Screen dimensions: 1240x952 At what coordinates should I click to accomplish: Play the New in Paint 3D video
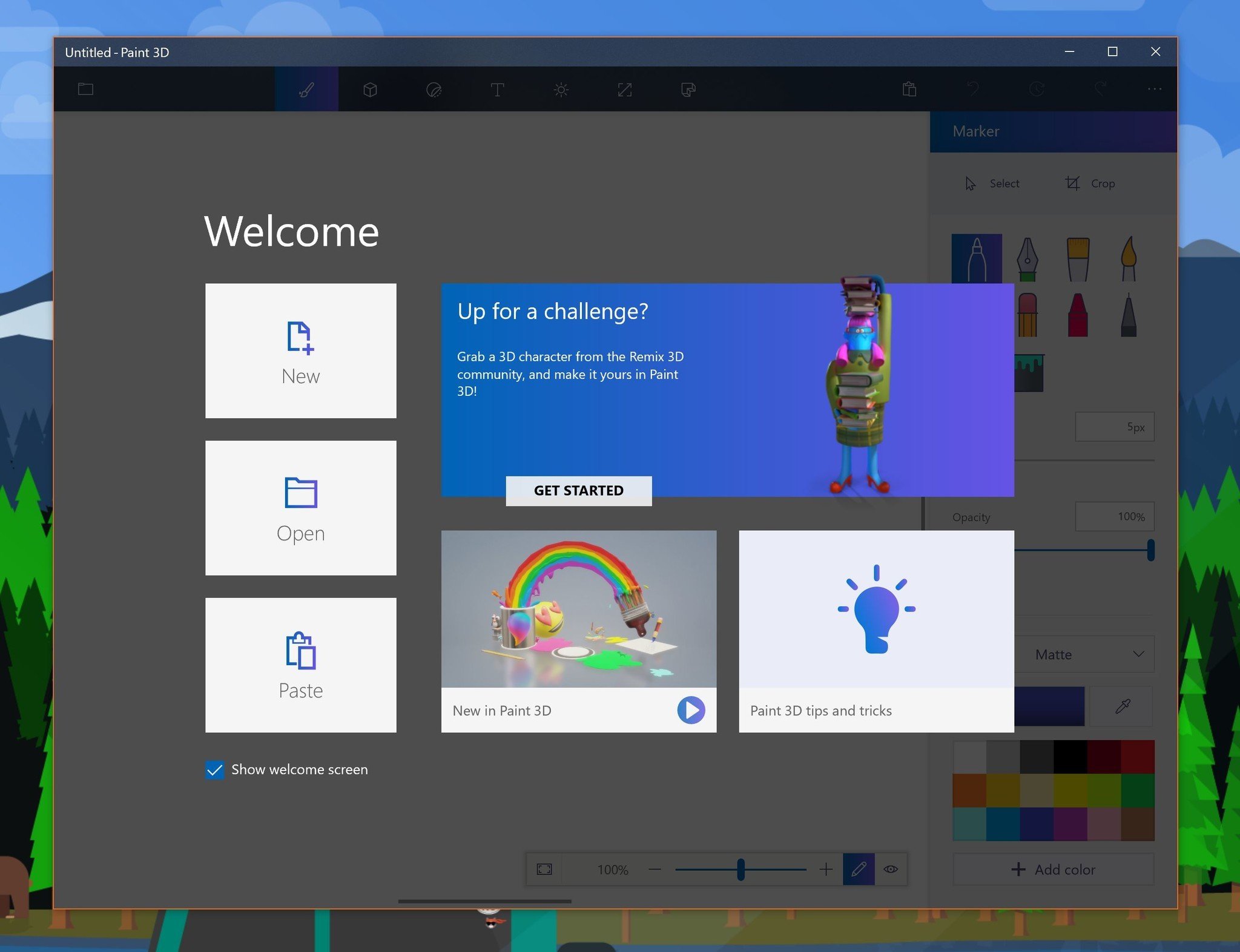[x=691, y=710]
